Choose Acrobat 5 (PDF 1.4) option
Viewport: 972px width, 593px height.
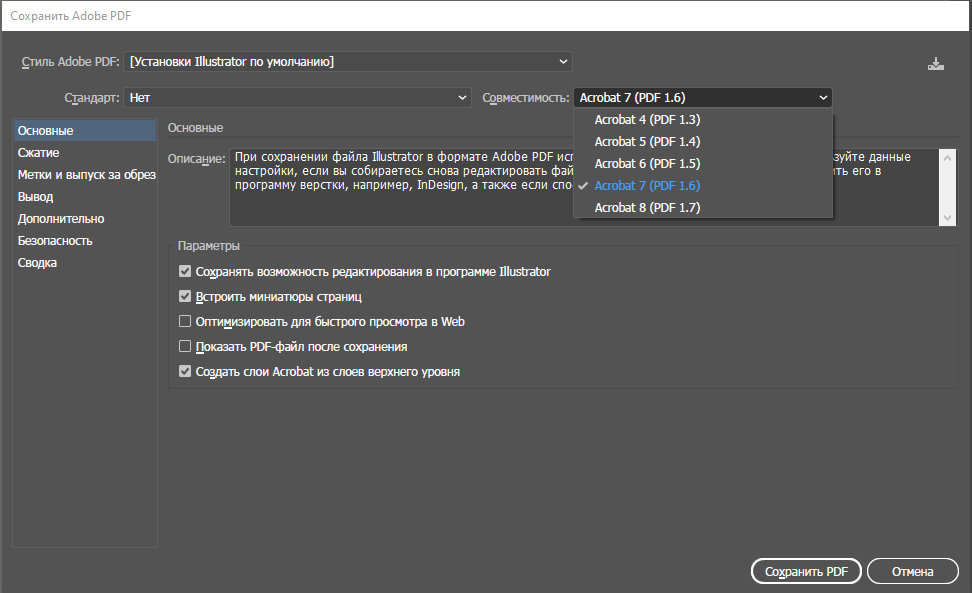(x=703, y=141)
